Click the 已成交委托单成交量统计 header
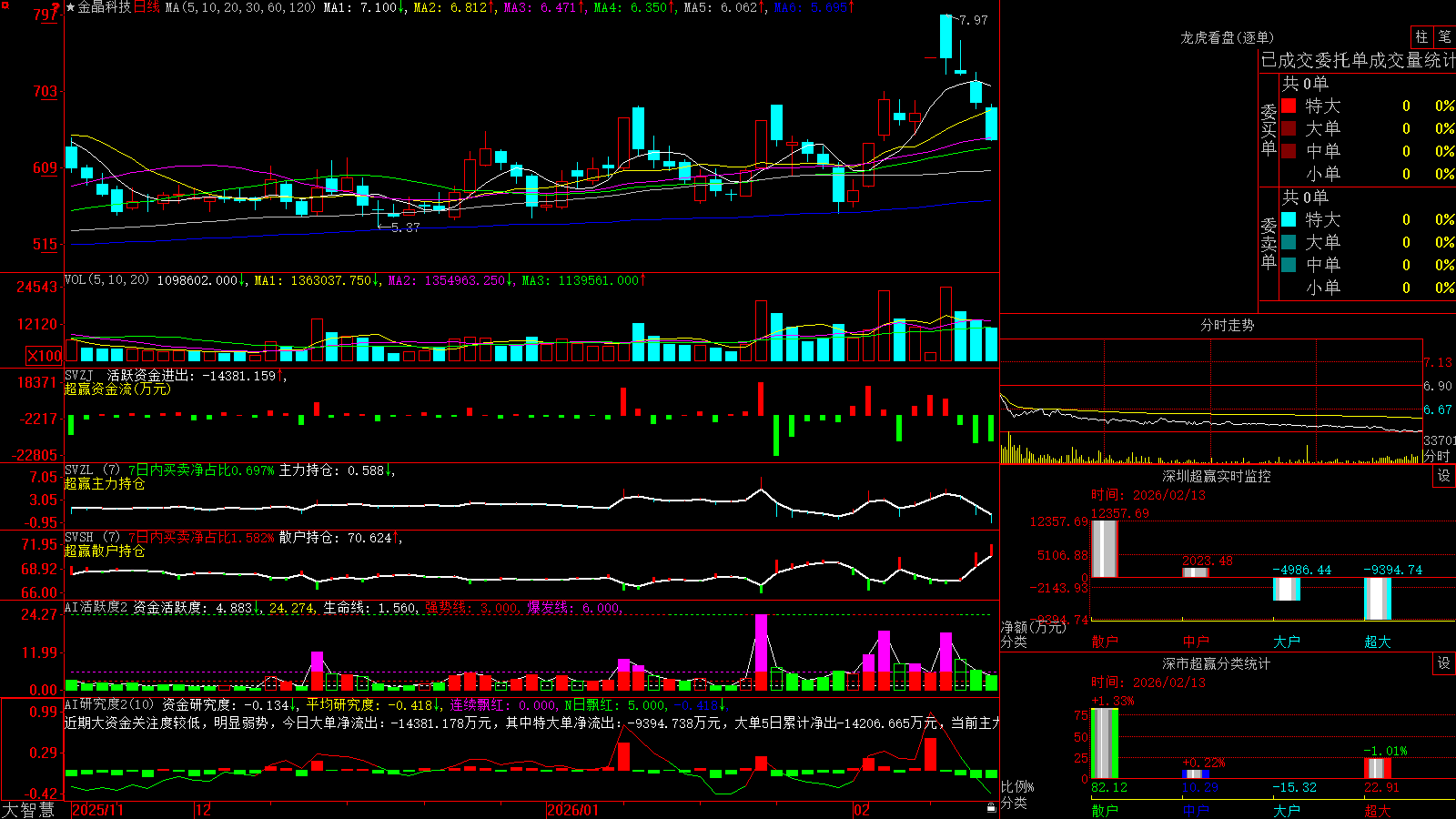1456x819 pixels. (1358, 61)
